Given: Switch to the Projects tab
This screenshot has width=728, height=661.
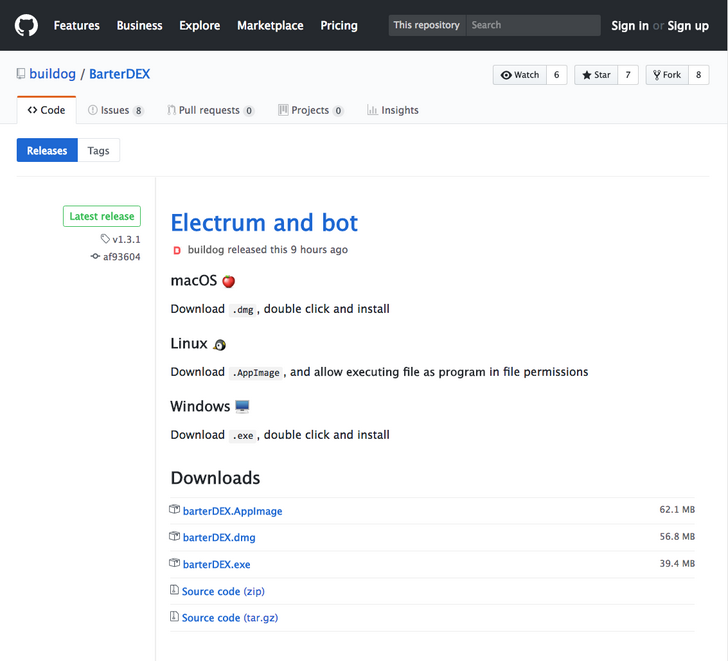Looking at the screenshot, I should (x=310, y=110).
